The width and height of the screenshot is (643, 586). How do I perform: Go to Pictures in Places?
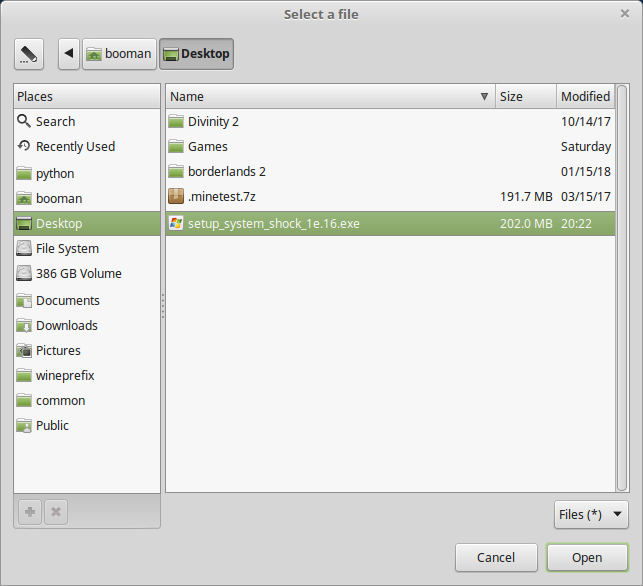coord(87,351)
